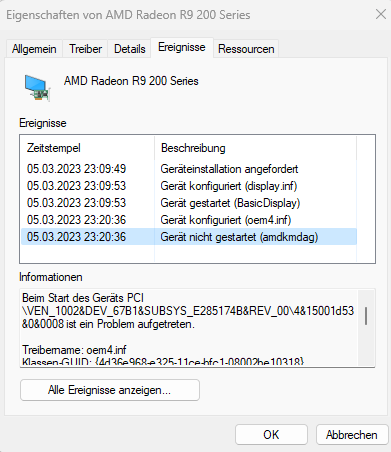This screenshot has width=391, height=452.
Task: Switch to the Allgemein tab
Action: pyautogui.click(x=34, y=49)
